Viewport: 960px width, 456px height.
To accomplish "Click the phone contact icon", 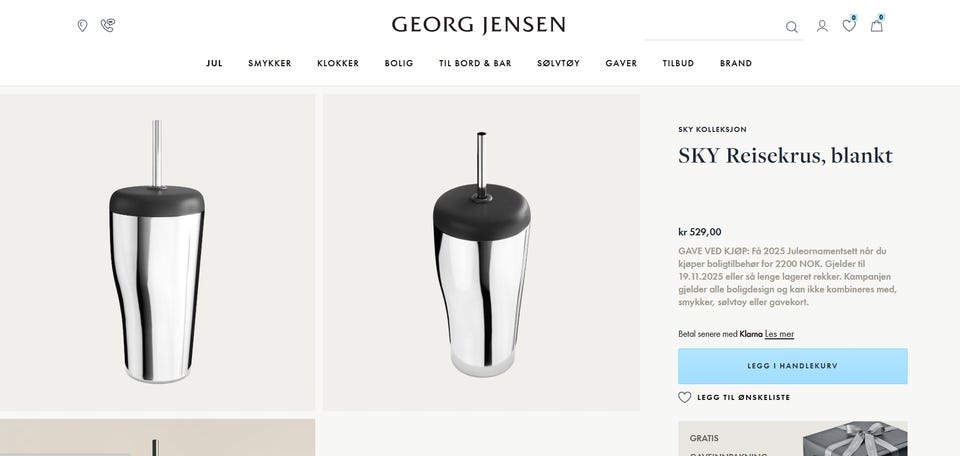I will 108,25.
